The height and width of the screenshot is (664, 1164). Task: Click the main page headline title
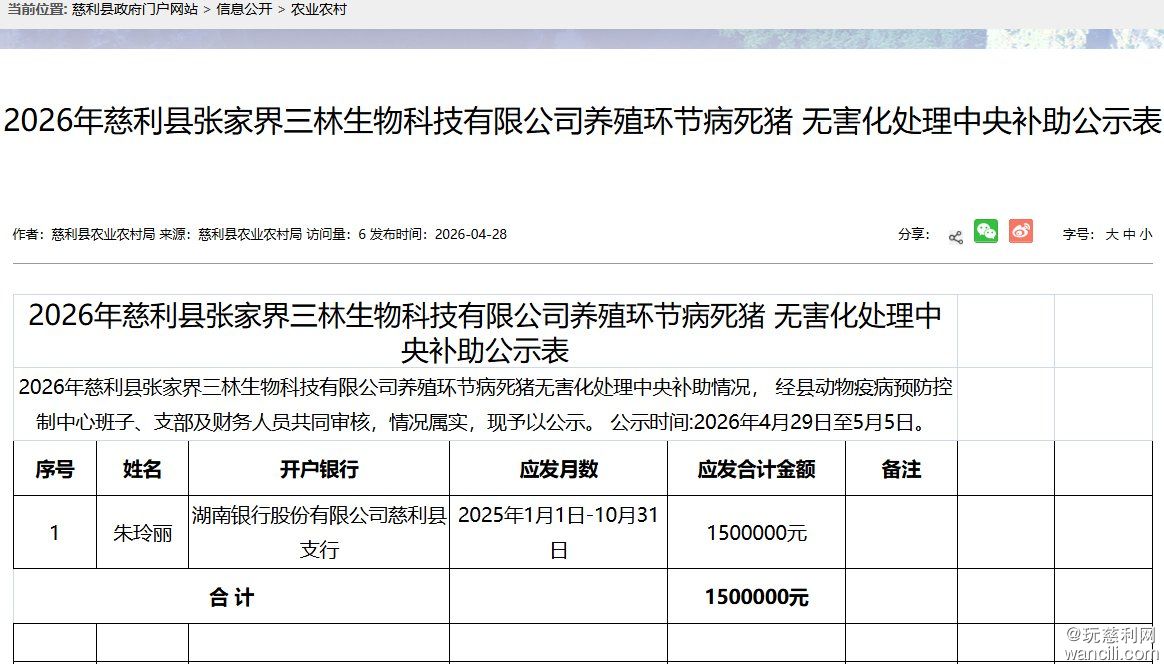tap(582, 122)
